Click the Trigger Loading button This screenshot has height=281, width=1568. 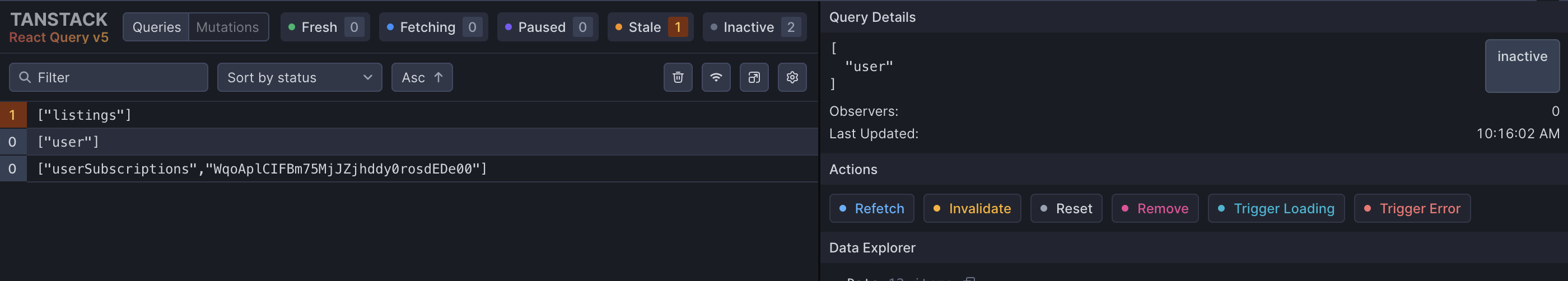pos(1275,209)
